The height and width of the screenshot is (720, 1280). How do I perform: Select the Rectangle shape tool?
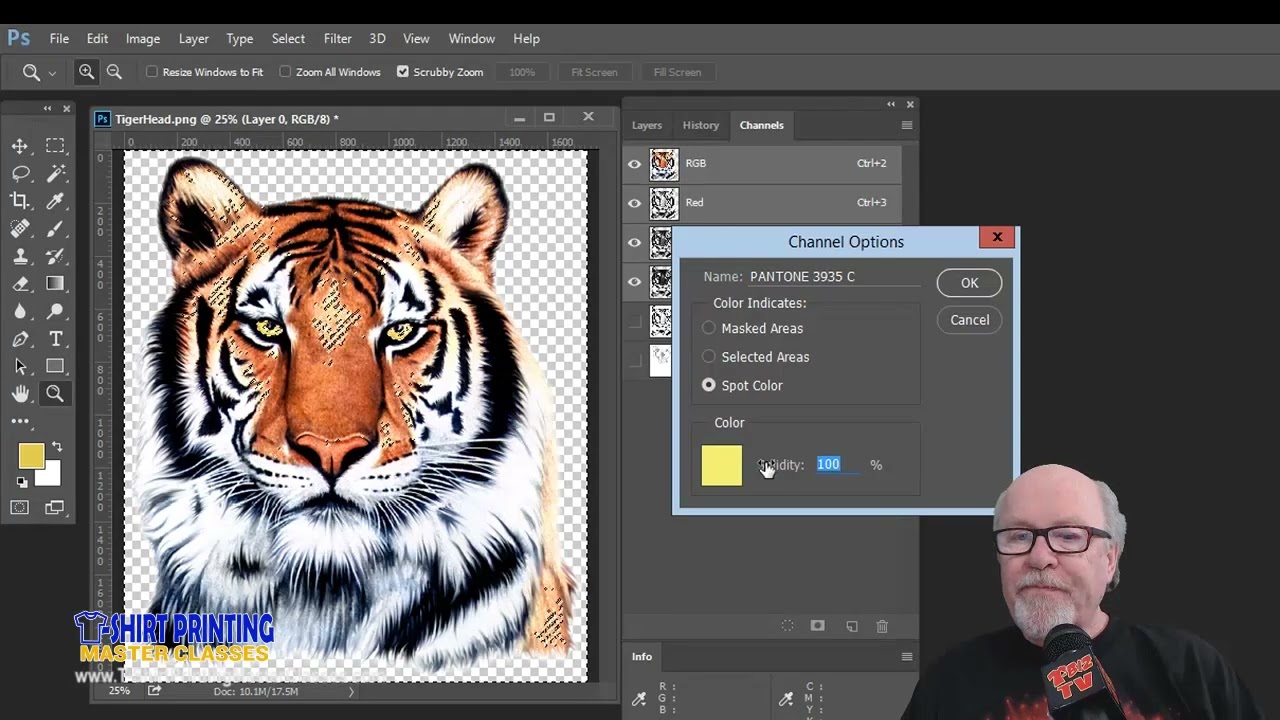pos(55,366)
